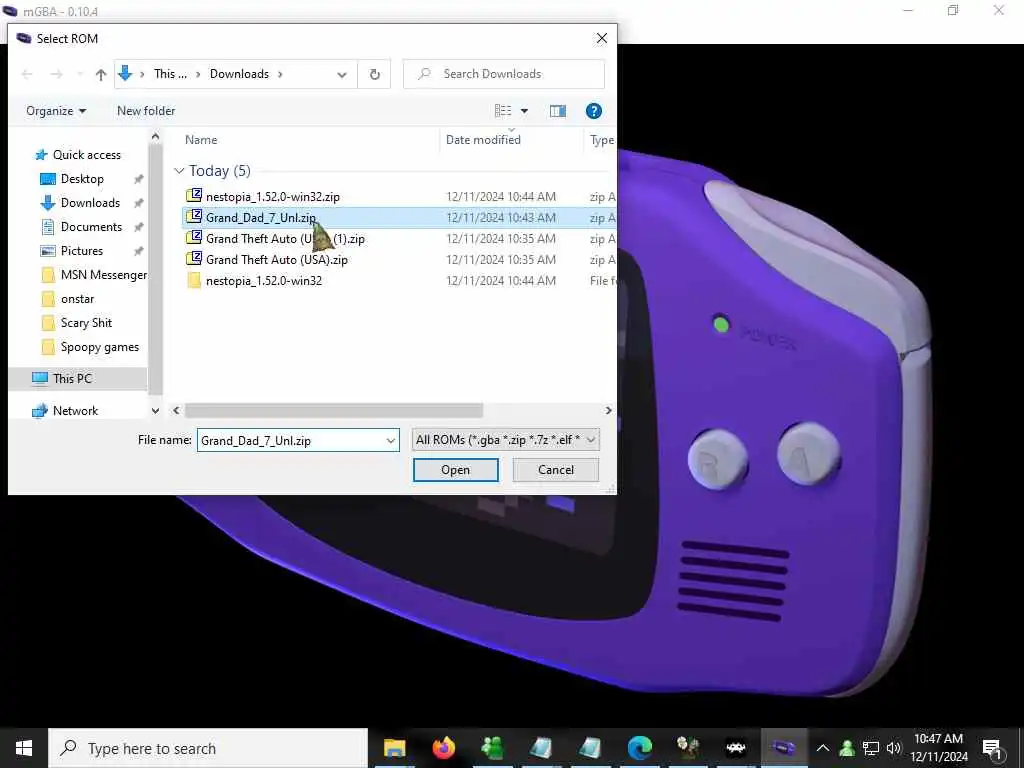Click the download arrow icon in address bar
Viewport: 1024px width, 768px height.
(x=125, y=74)
